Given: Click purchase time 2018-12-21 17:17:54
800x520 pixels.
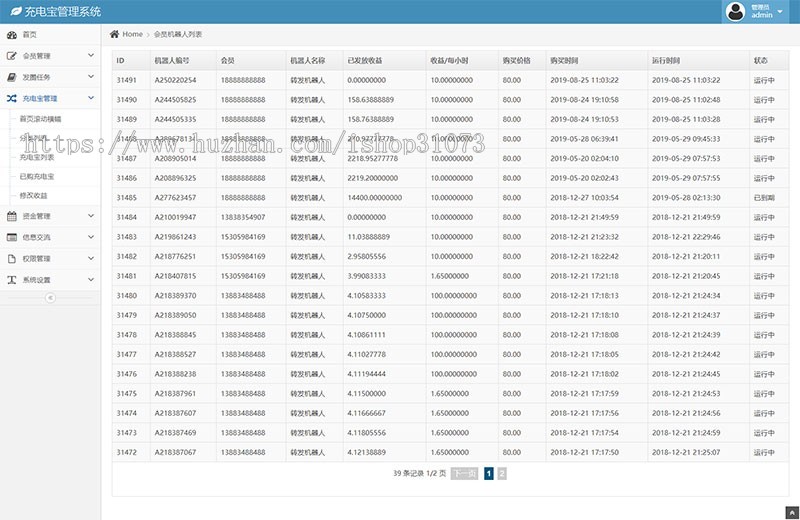Looking at the screenshot, I should click(x=584, y=433).
